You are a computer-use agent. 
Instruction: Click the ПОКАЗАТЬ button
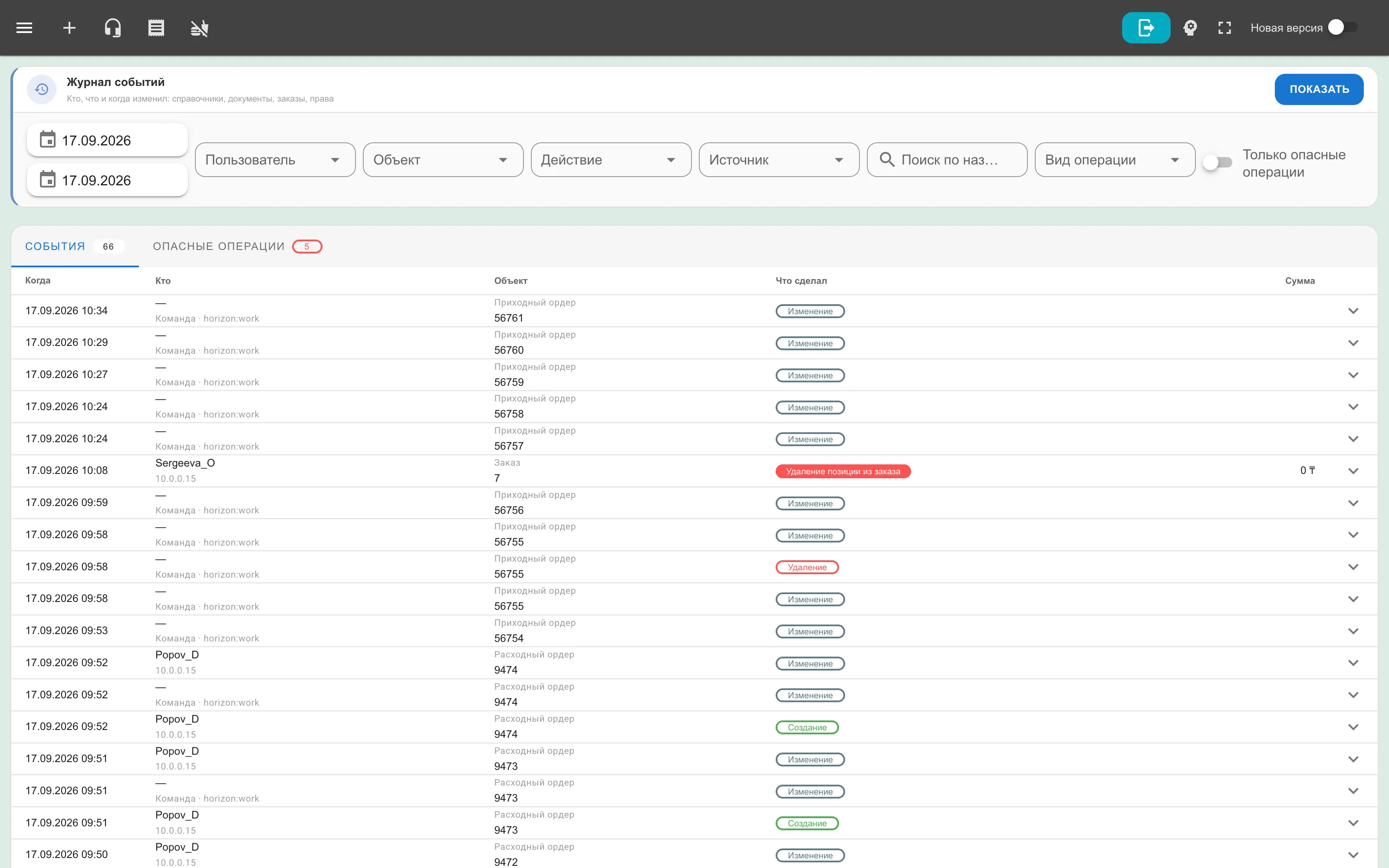[1318, 89]
